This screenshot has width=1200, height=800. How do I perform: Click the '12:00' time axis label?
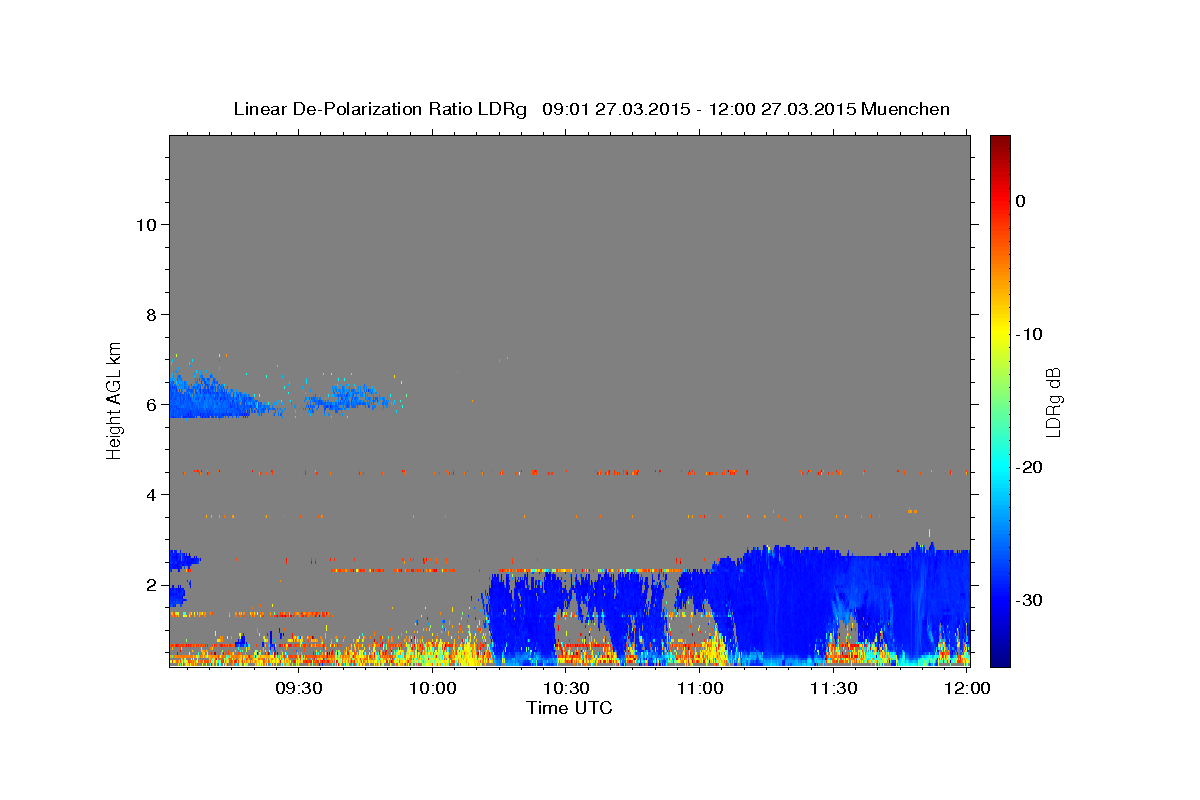click(966, 688)
